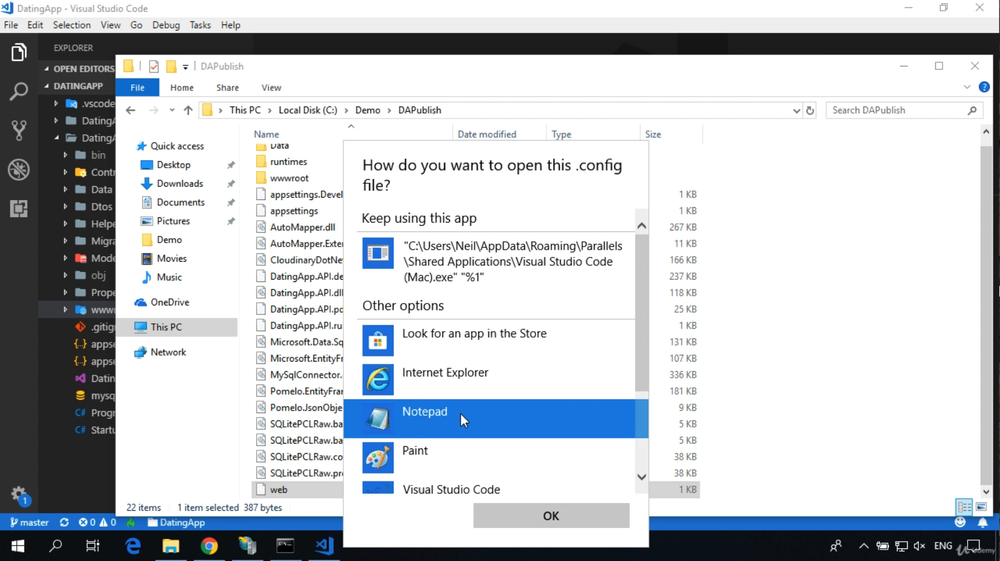
Task: Open VS Code Search activity icon
Action: coord(18,91)
